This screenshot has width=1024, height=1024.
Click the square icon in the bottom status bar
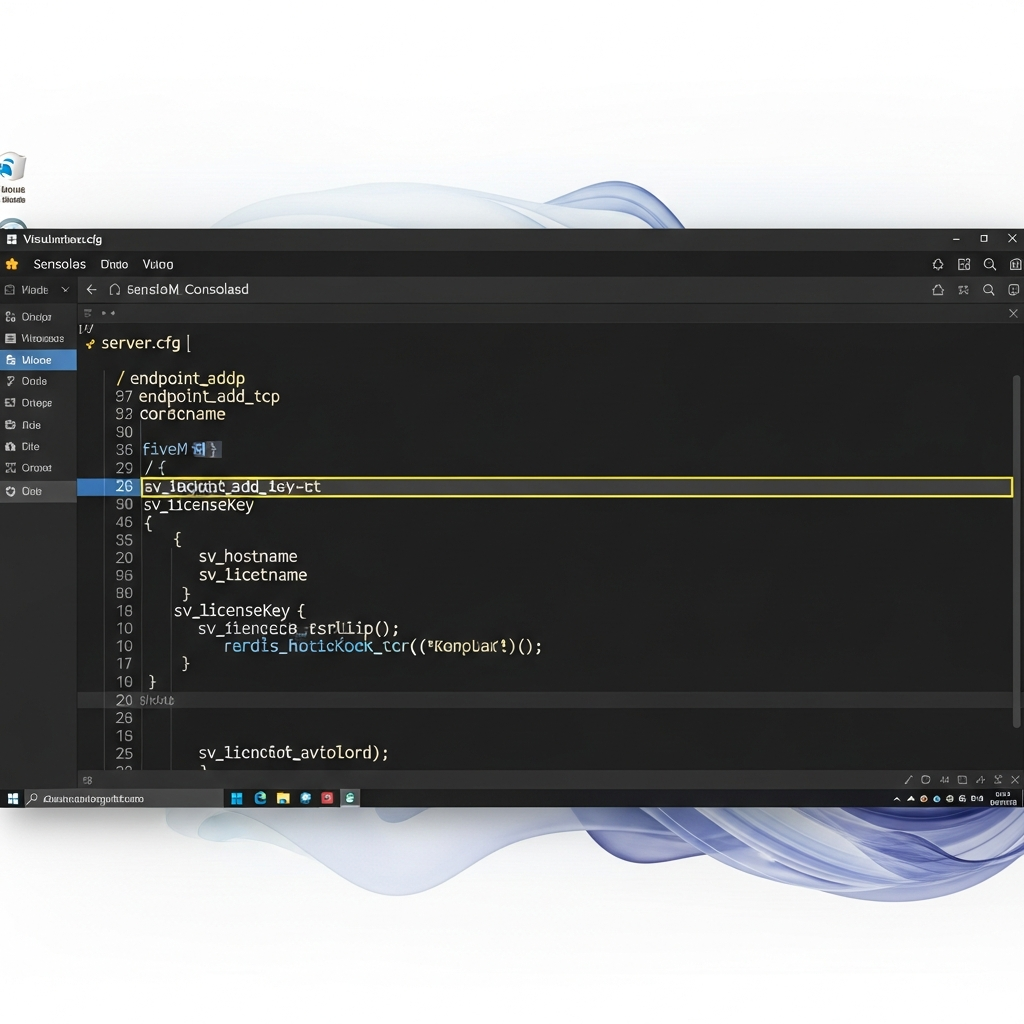tap(962, 780)
